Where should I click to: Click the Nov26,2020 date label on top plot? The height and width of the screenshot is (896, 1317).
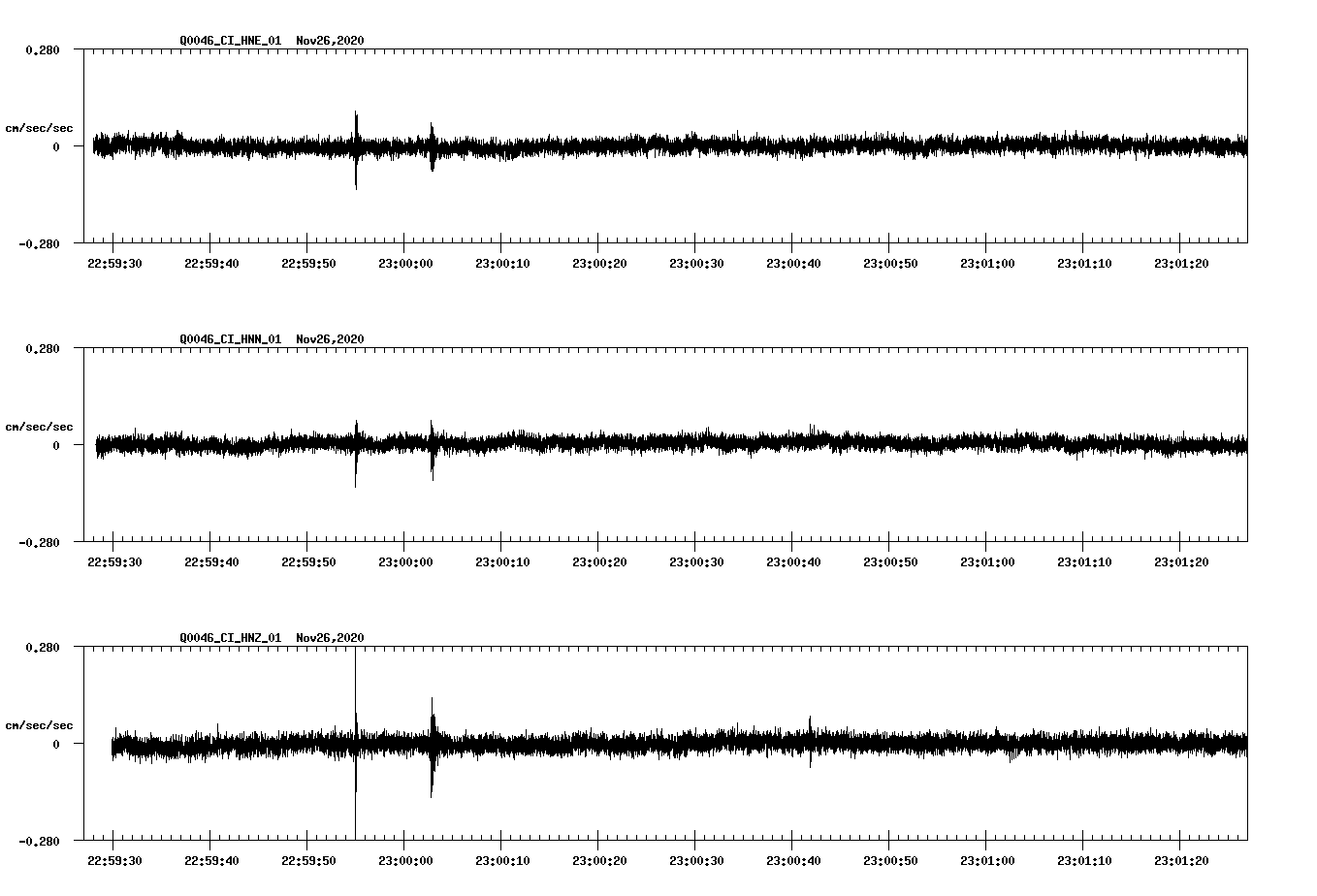(329, 41)
